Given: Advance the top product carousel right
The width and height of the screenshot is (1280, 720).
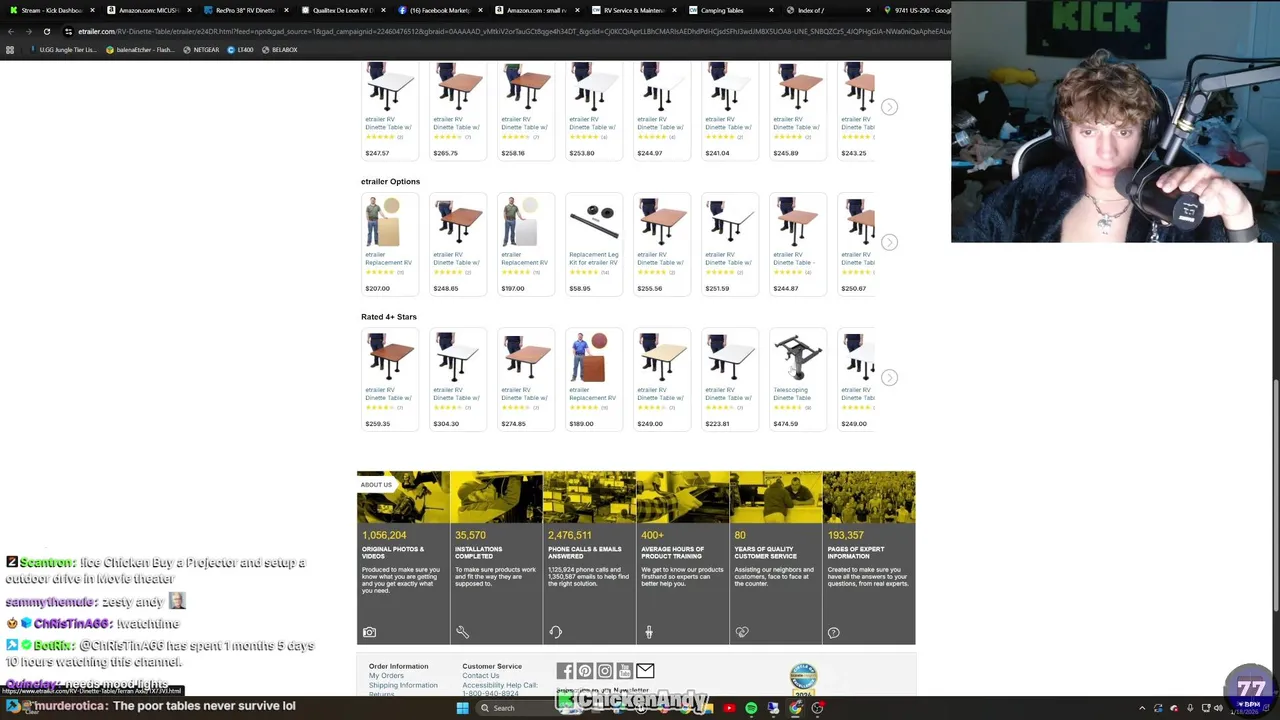Looking at the screenshot, I should coord(889,107).
